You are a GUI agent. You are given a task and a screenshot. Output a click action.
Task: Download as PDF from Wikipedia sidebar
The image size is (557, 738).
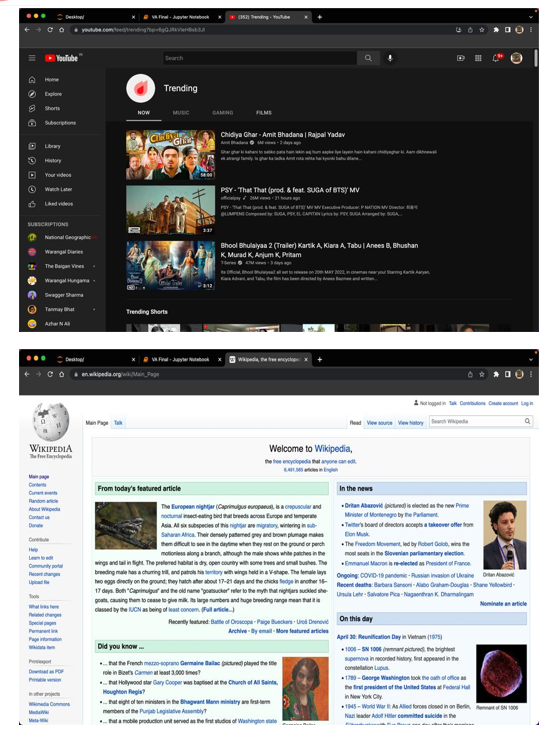tap(46, 672)
